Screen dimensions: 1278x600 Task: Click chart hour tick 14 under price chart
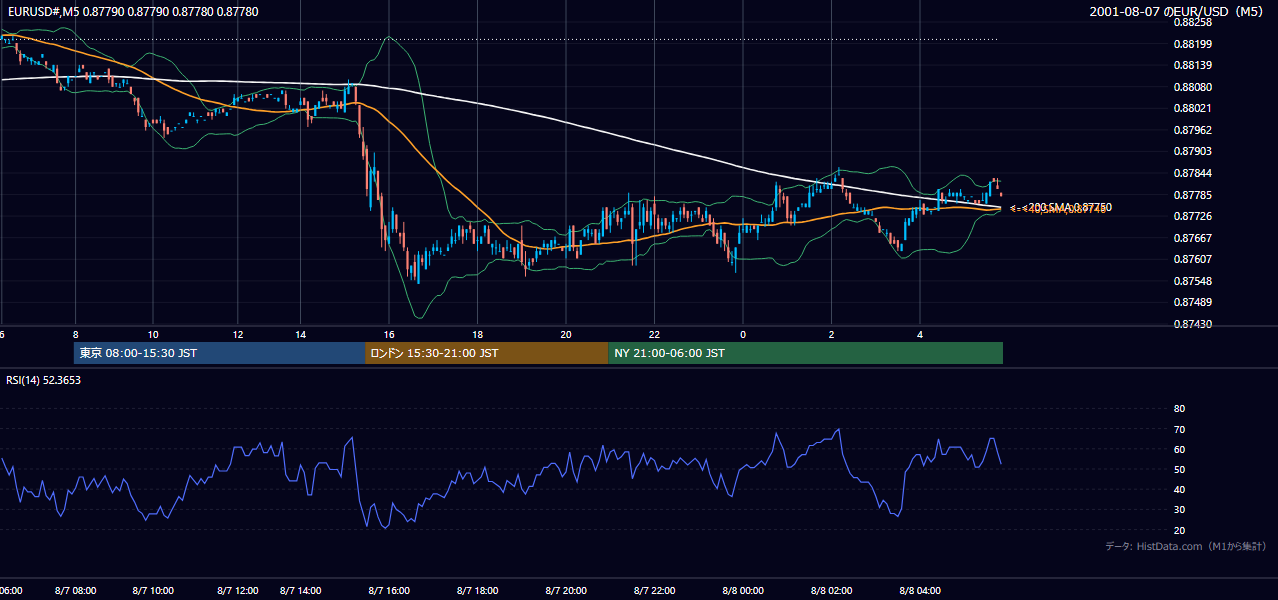pyautogui.click(x=301, y=334)
